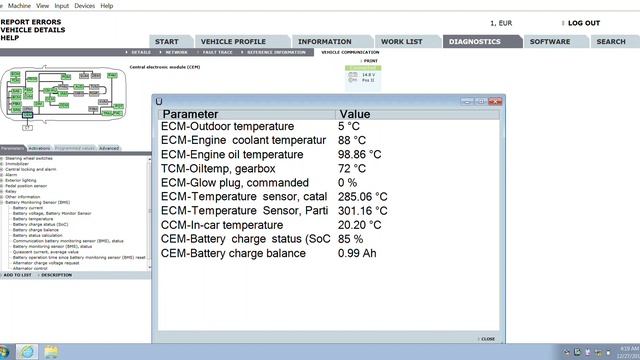Select highlighted CEM module in network diagram
Image resolution: width=640 pixels, height=360 pixels.
27,115
